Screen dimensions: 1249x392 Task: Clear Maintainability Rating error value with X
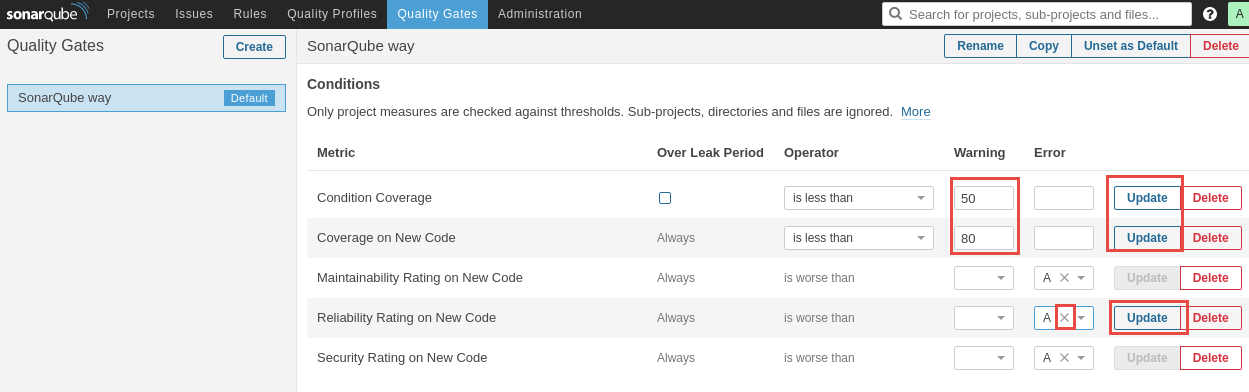[x=1064, y=278]
